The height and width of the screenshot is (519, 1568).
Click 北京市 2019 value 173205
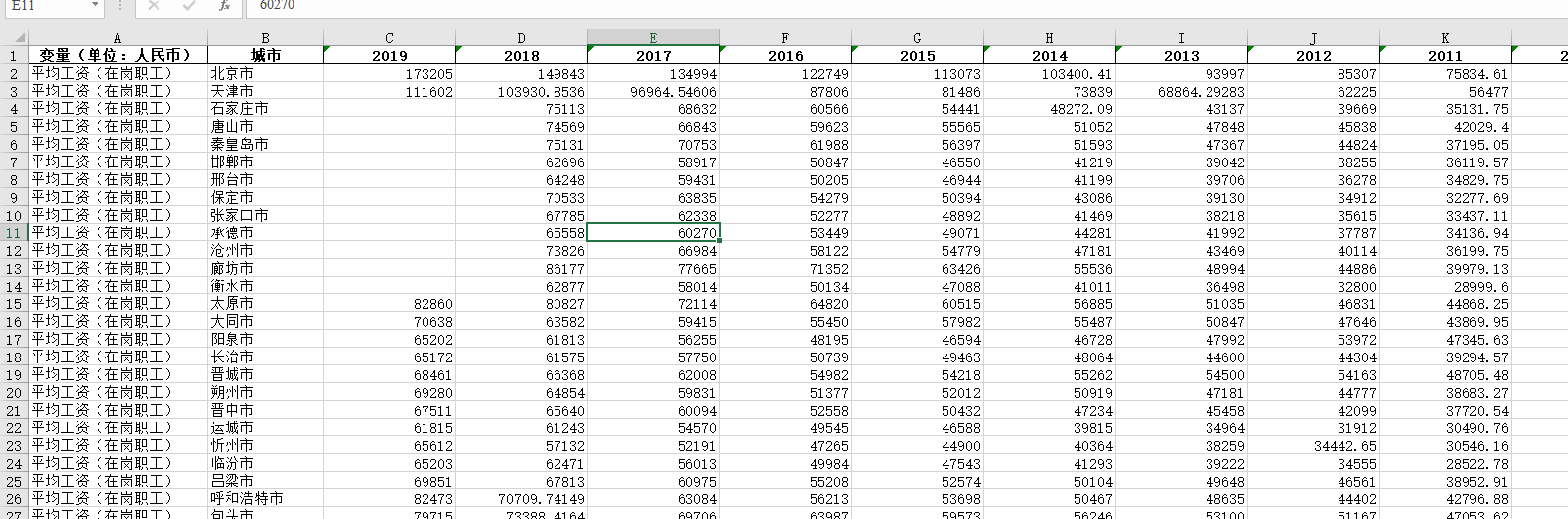(x=389, y=73)
